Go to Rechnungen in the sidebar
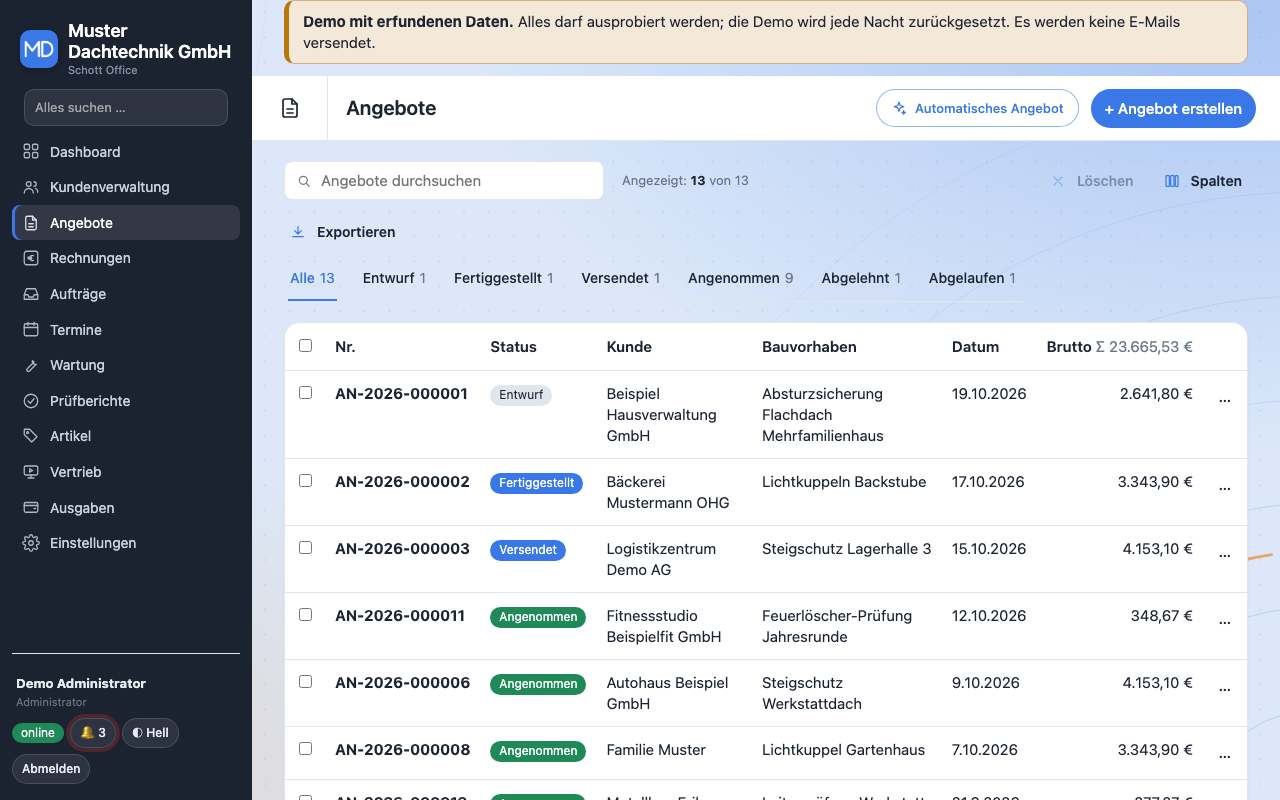 click(x=126, y=258)
